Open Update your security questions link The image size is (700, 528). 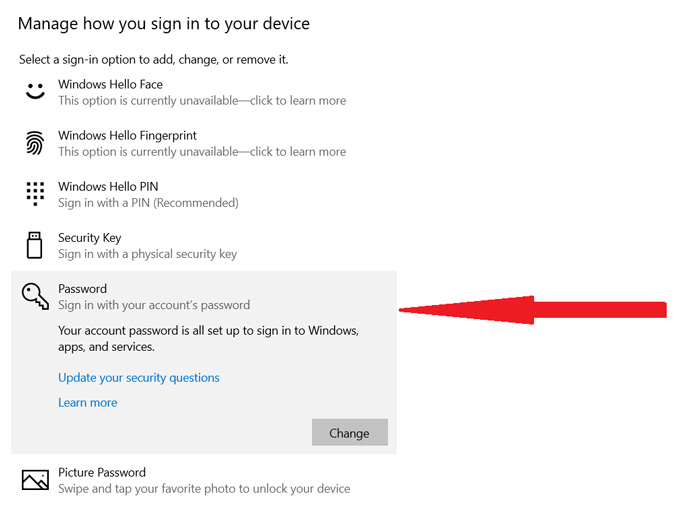tap(139, 378)
